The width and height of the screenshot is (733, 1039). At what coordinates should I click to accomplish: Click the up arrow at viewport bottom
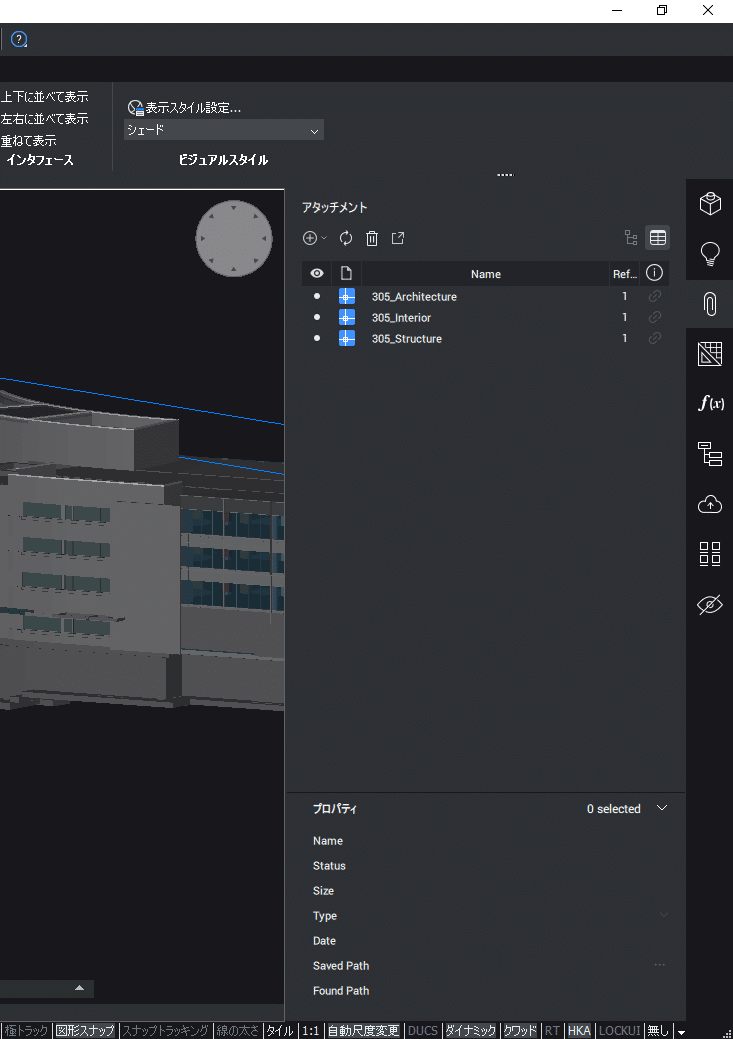point(80,988)
